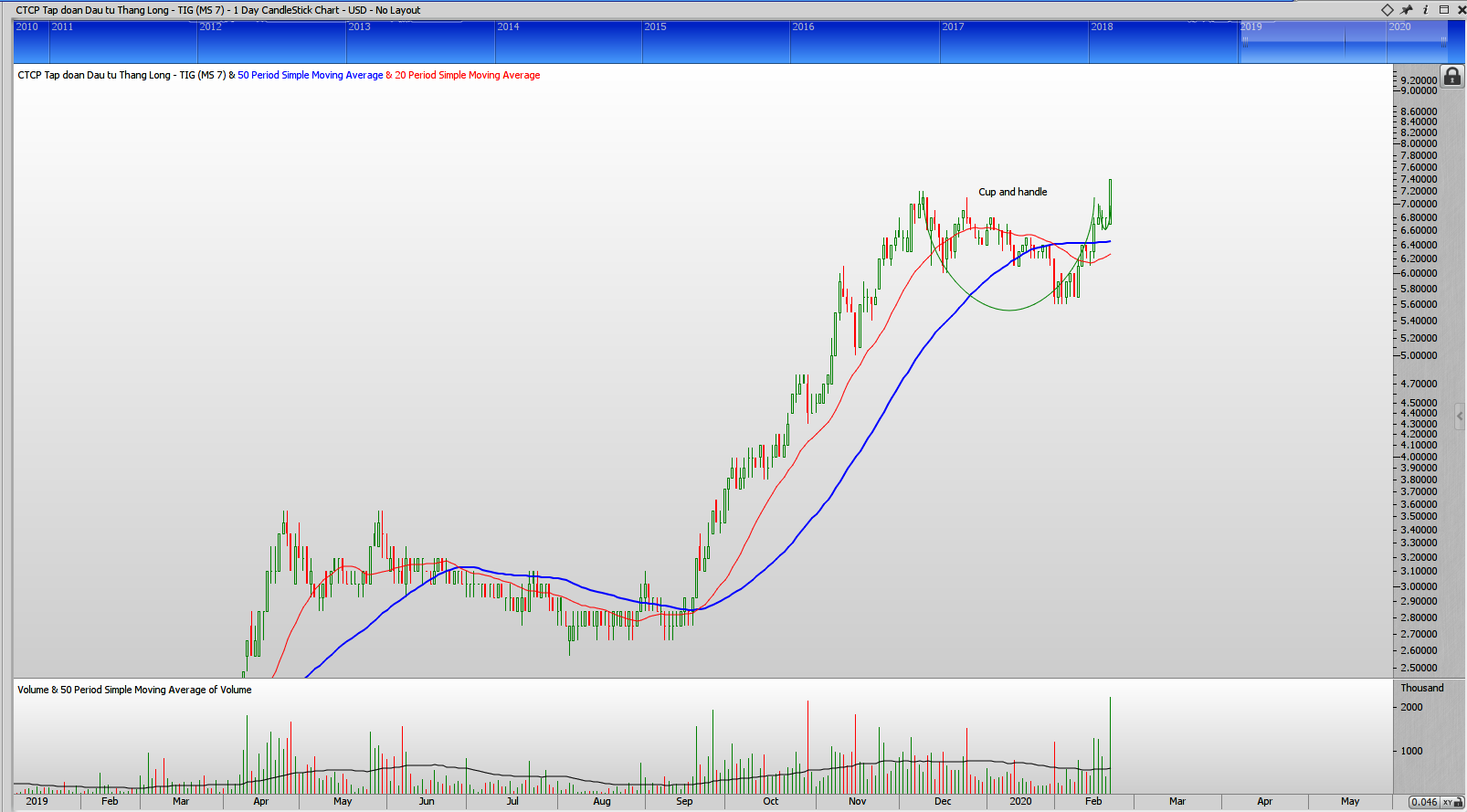
Task: Click the diamond icon in title bar
Action: point(1387,10)
